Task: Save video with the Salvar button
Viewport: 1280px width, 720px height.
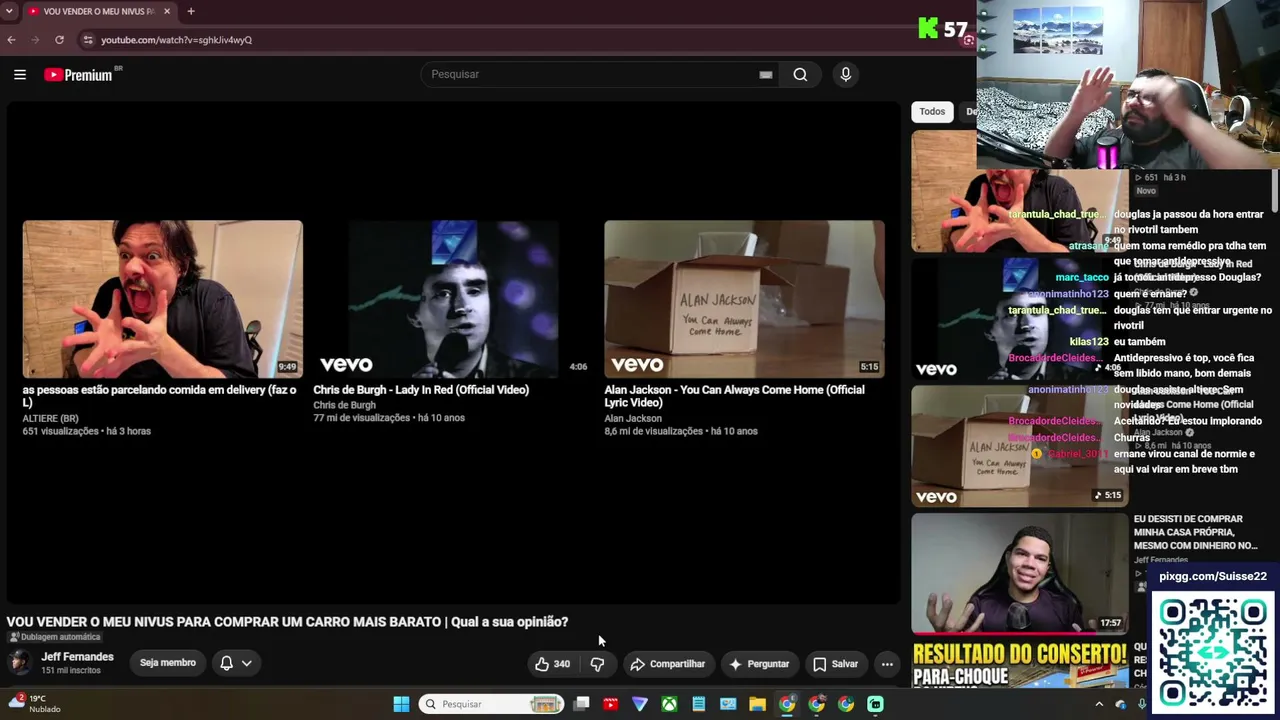Action: pyautogui.click(x=835, y=664)
